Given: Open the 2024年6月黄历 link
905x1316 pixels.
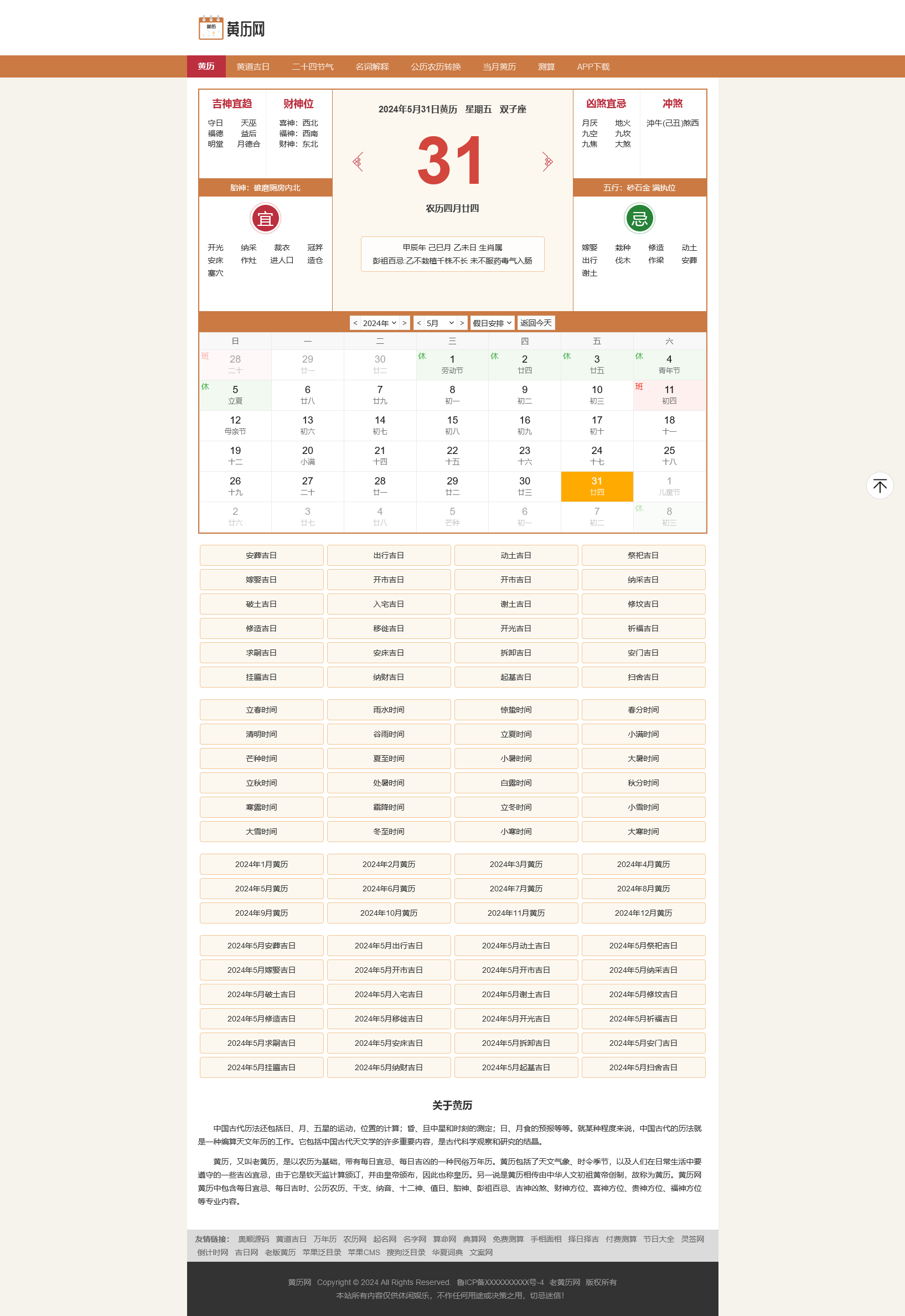Looking at the screenshot, I should [x=389, y=889].
